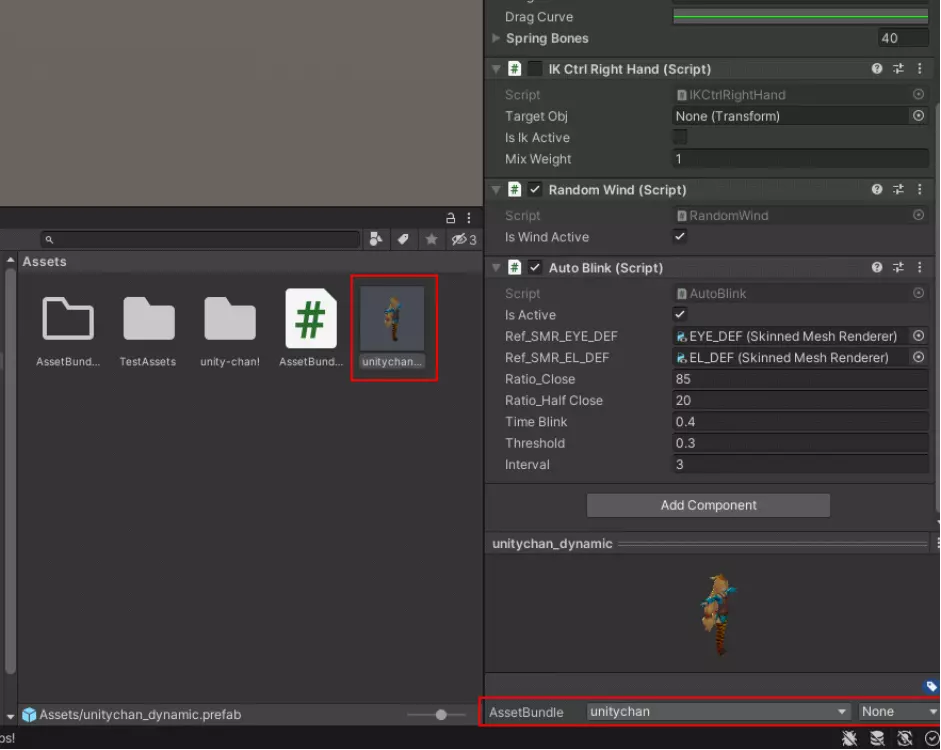Viewport: 941px width, 750px height.
Task: Disable the Auto Blink script component checkbox
Action: [x=535, y=267]
